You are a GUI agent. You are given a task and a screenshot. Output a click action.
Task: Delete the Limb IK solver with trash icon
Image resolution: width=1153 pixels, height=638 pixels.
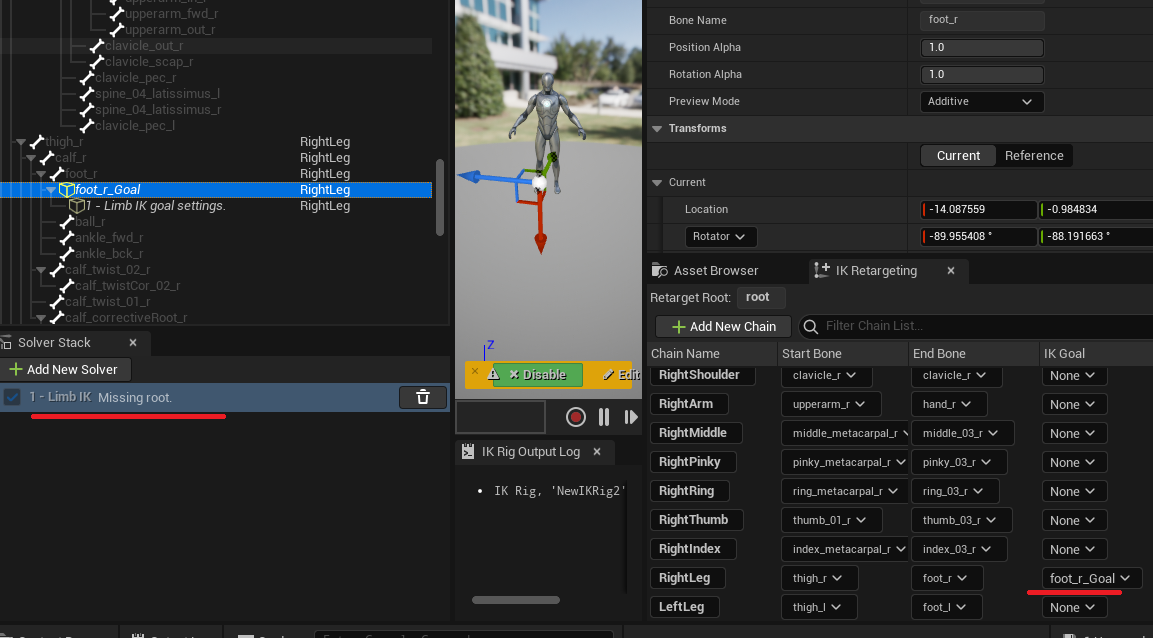pyautogui.click(x=423, y=398)
